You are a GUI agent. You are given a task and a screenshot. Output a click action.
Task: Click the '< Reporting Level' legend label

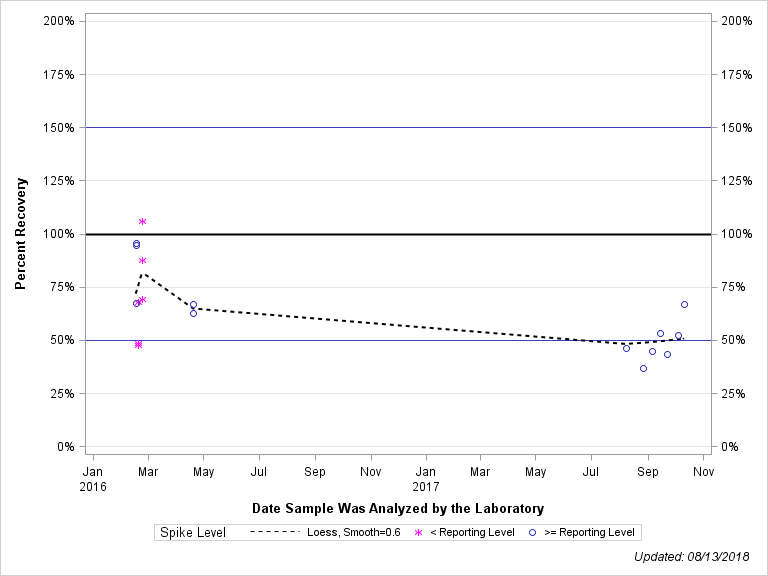coord(472,532)
